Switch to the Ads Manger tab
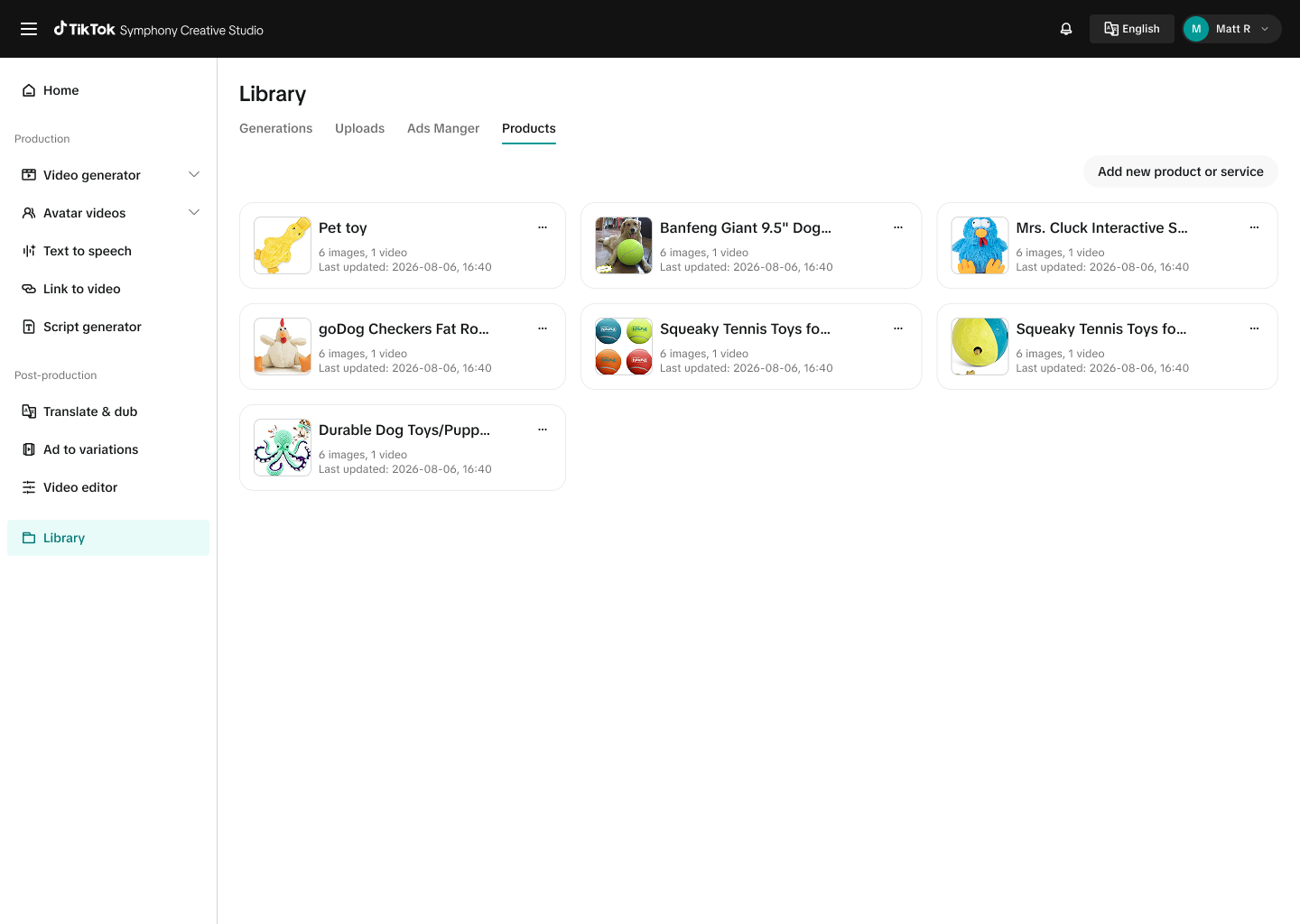Image resolution: width=1300 pixels, height=924 pixels. tap(443, 128)
